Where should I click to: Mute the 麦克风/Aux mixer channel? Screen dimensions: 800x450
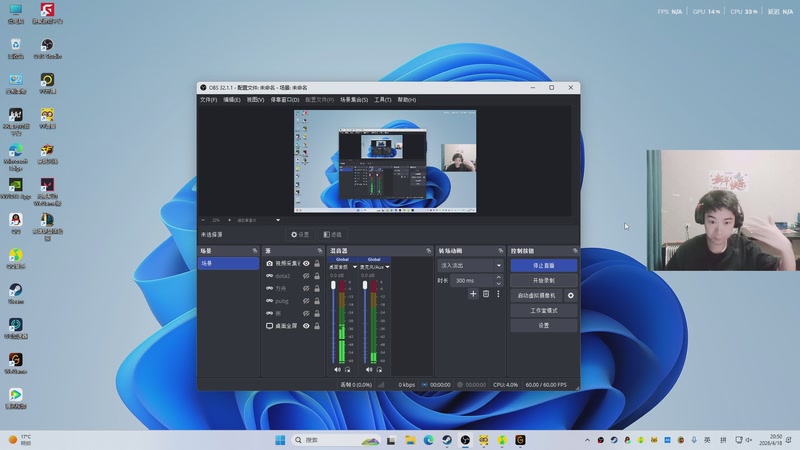[369, 369]
